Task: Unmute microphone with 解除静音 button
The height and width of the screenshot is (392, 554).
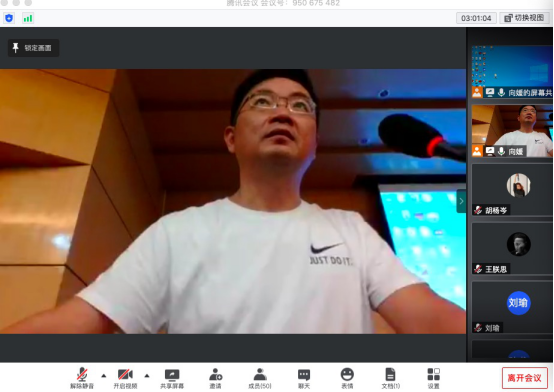Action: (82, 378)
